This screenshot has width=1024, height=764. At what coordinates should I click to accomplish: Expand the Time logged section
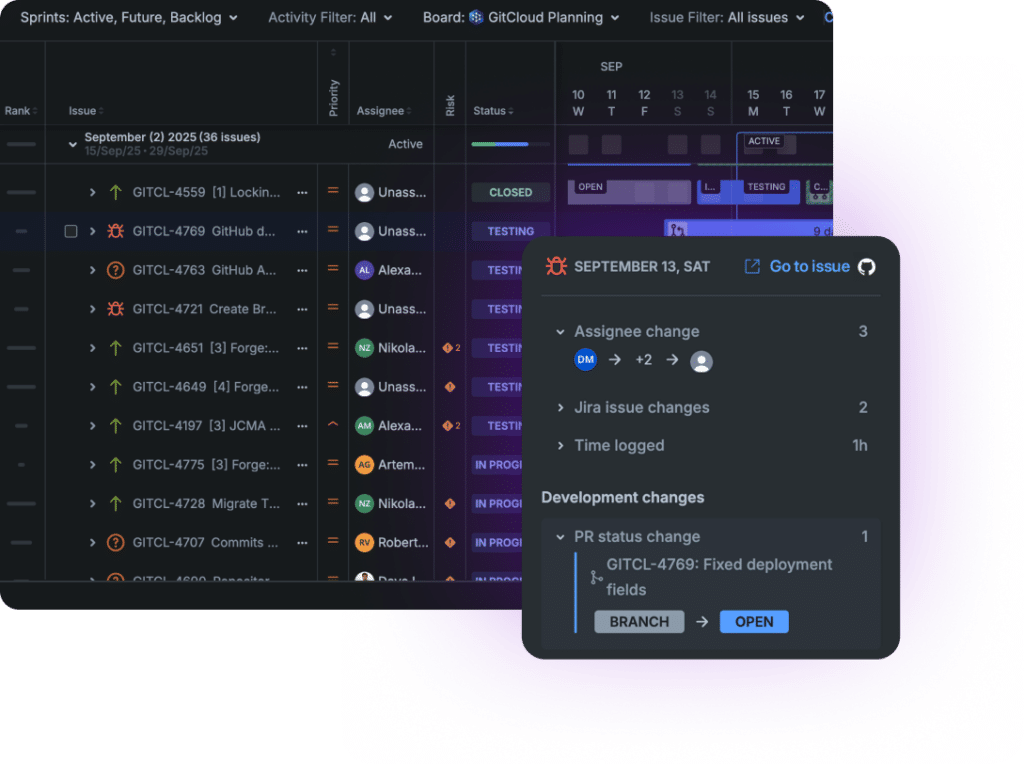click(560, 445)
